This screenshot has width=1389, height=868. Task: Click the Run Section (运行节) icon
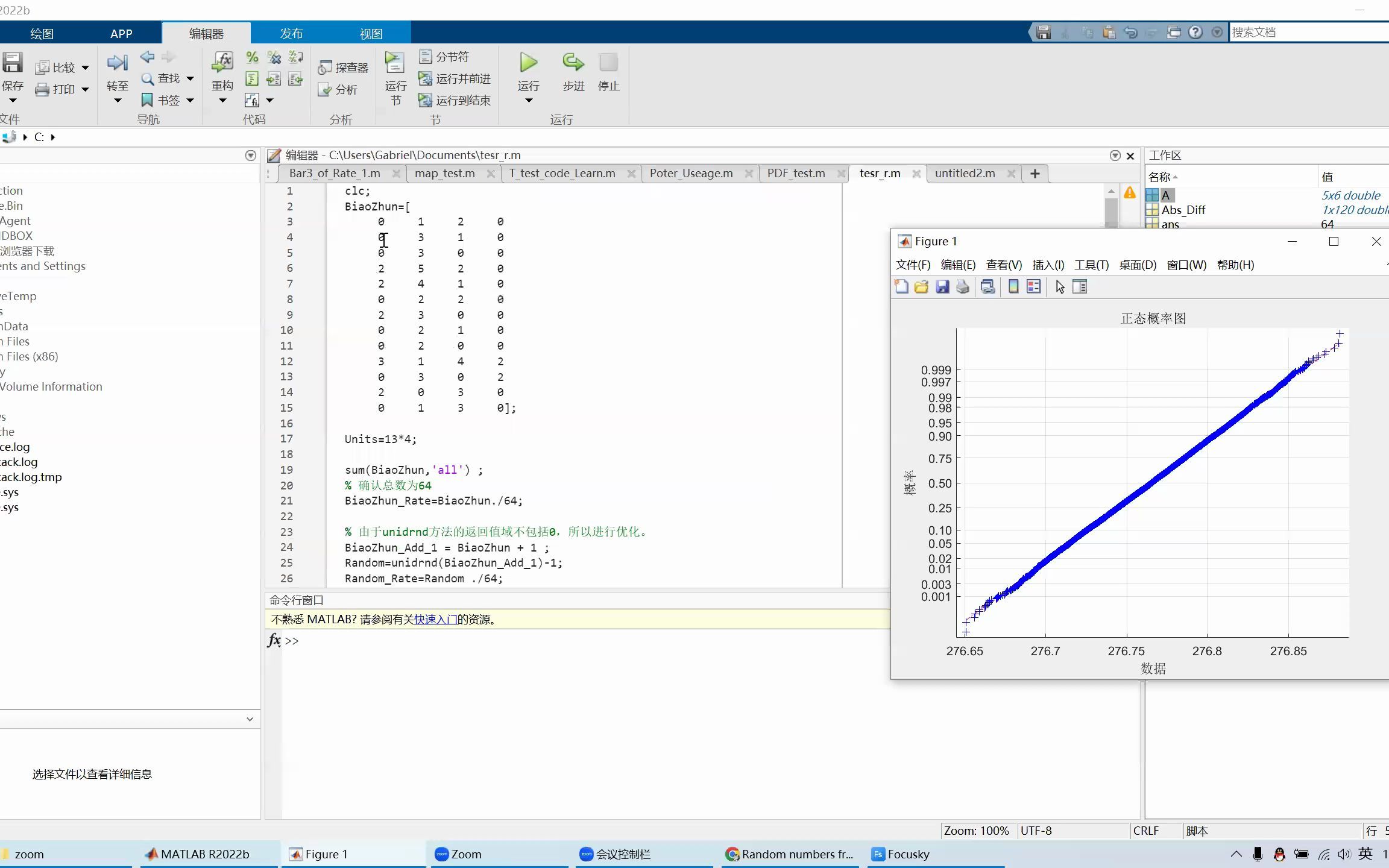(x=395, y=63)
